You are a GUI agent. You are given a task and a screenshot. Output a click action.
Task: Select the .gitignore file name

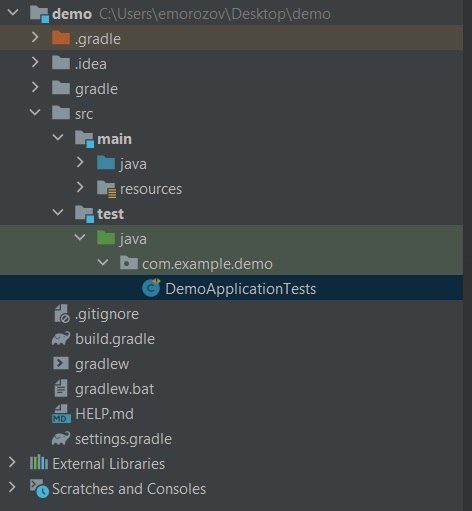[107, 314]
